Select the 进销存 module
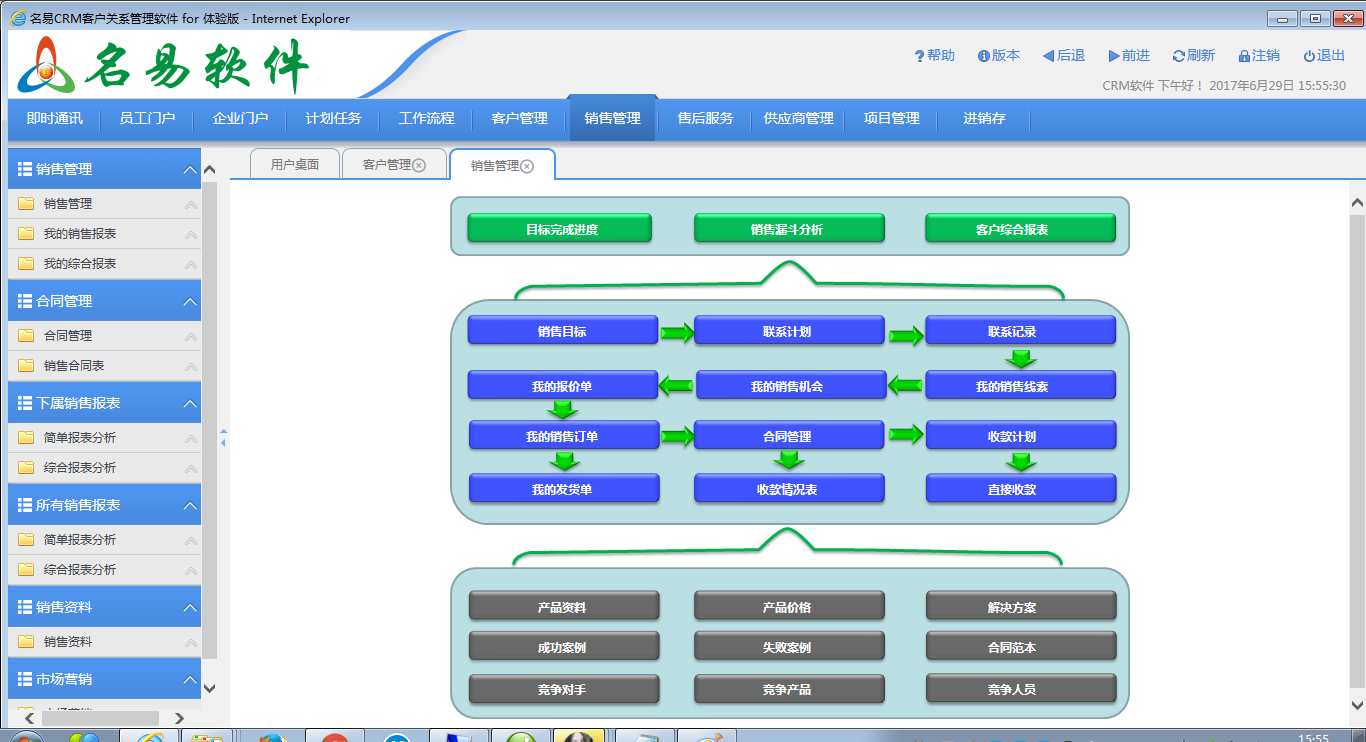This screenshot has height=742, width=1366. pos(984,118)
